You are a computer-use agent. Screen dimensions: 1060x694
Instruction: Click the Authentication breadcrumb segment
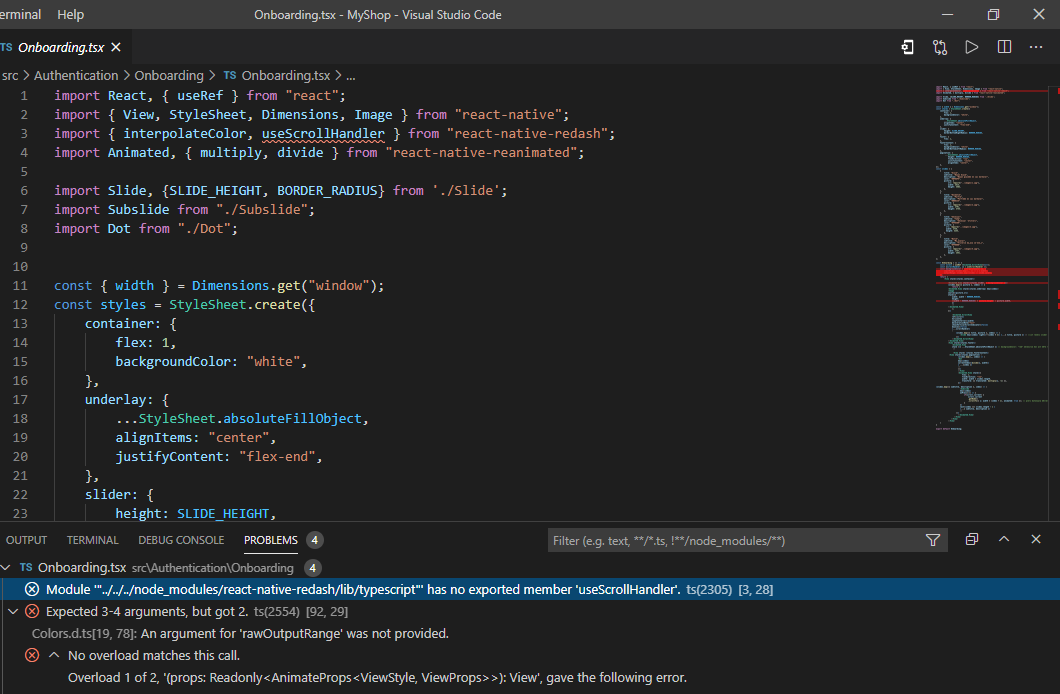point(76,75)
